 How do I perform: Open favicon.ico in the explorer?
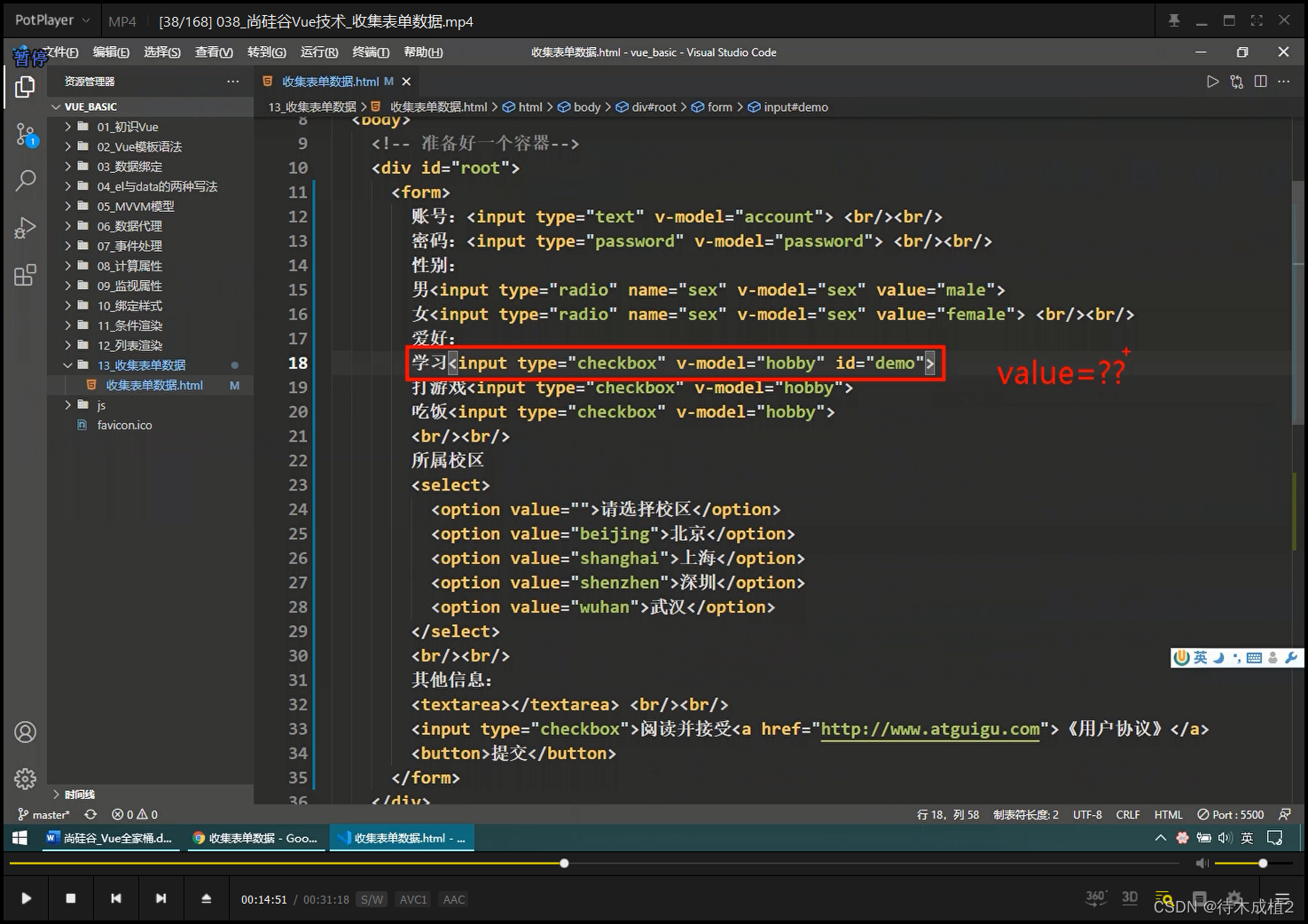[151, 425]
